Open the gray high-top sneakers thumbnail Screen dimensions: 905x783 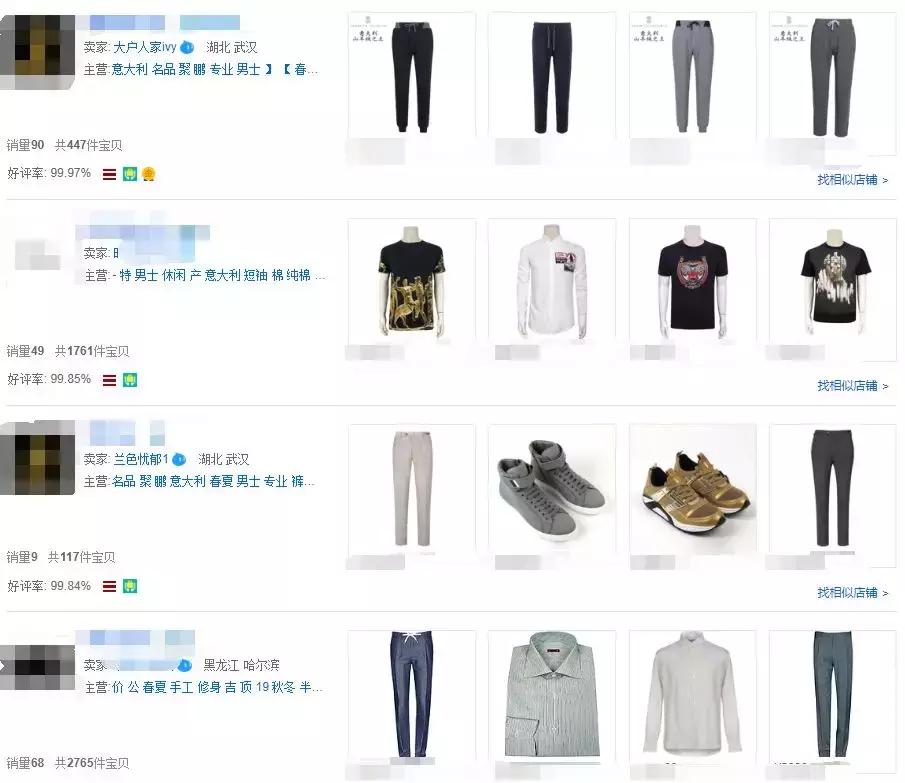click(x=552, y=488)
